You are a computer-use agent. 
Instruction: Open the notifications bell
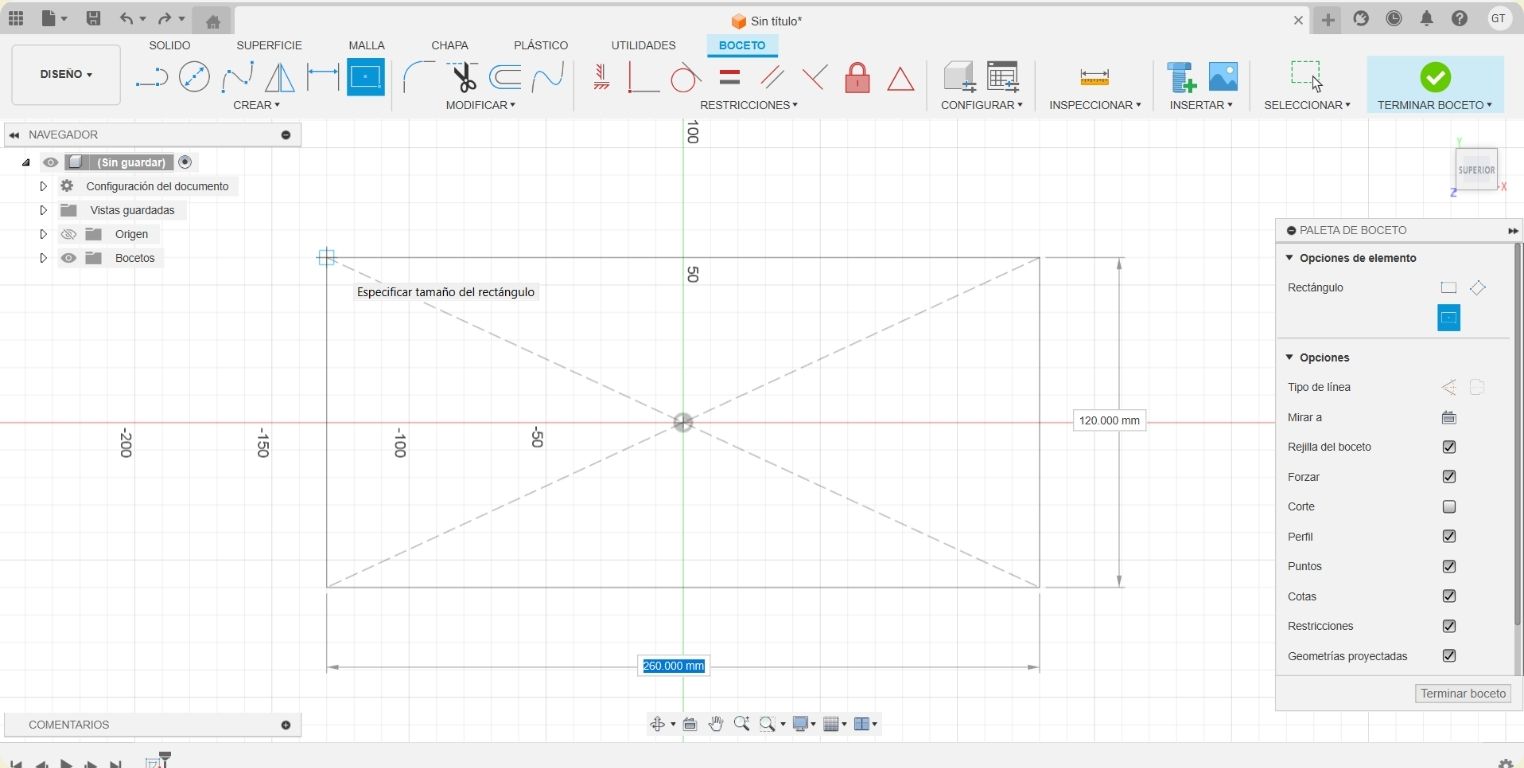tap(1427, 19)
